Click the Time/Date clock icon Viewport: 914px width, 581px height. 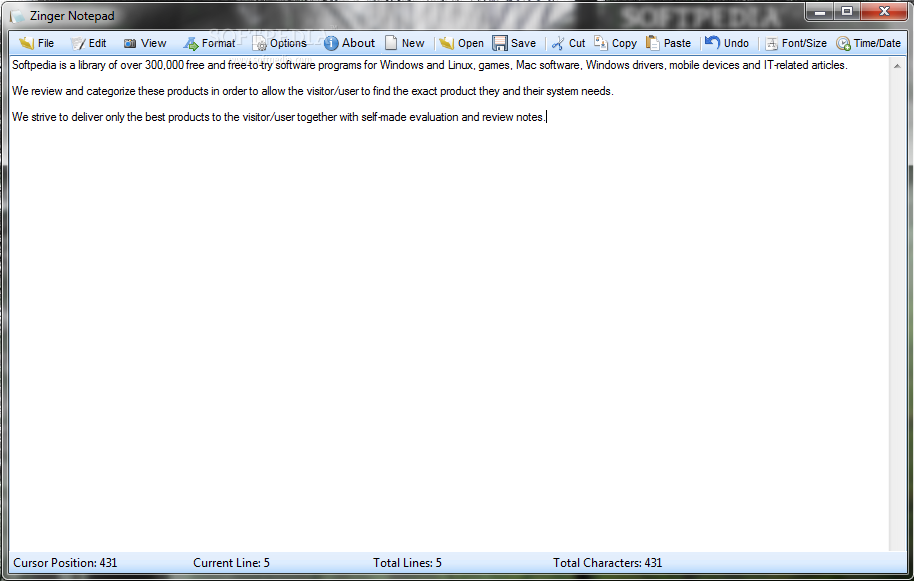coord(843,44)
